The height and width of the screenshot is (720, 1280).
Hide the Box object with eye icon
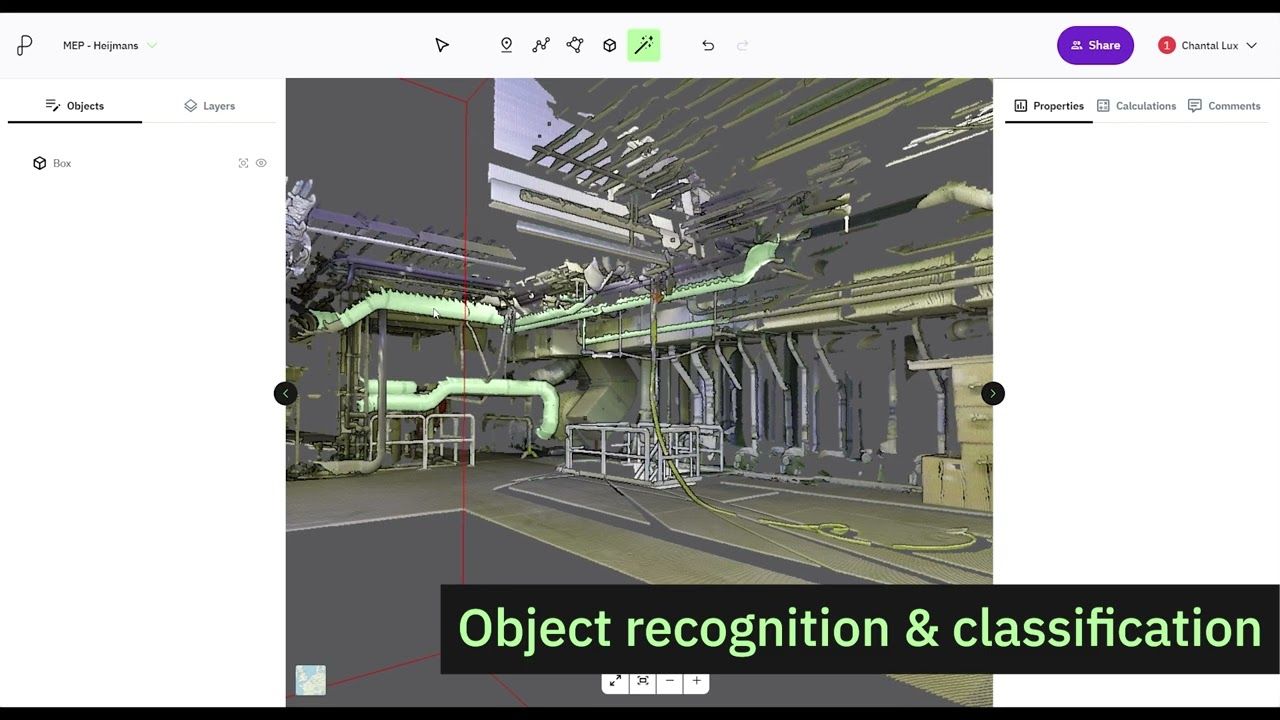click(x=261, y=163)
